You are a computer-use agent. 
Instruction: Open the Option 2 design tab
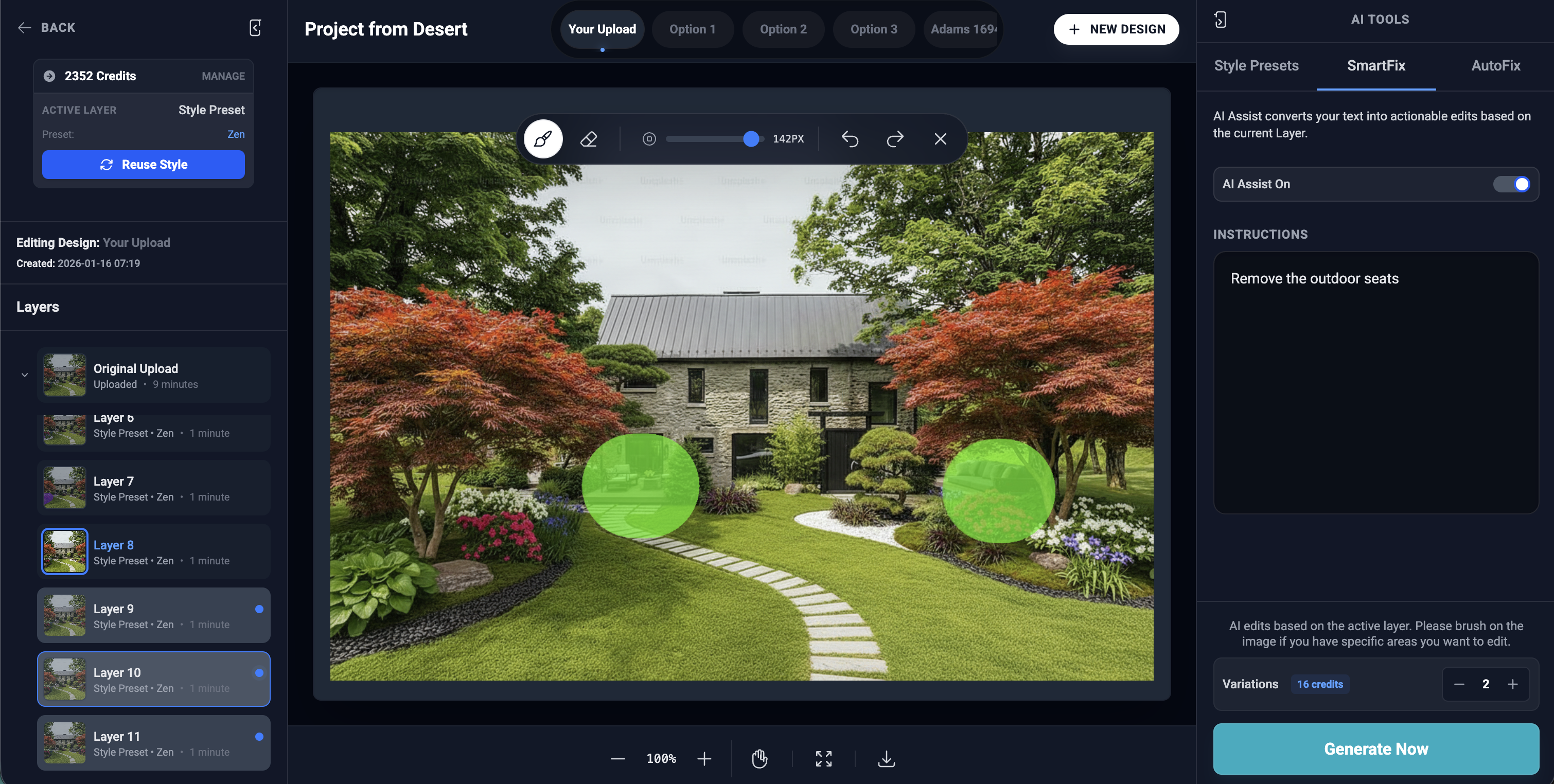[x=783, y=29]
